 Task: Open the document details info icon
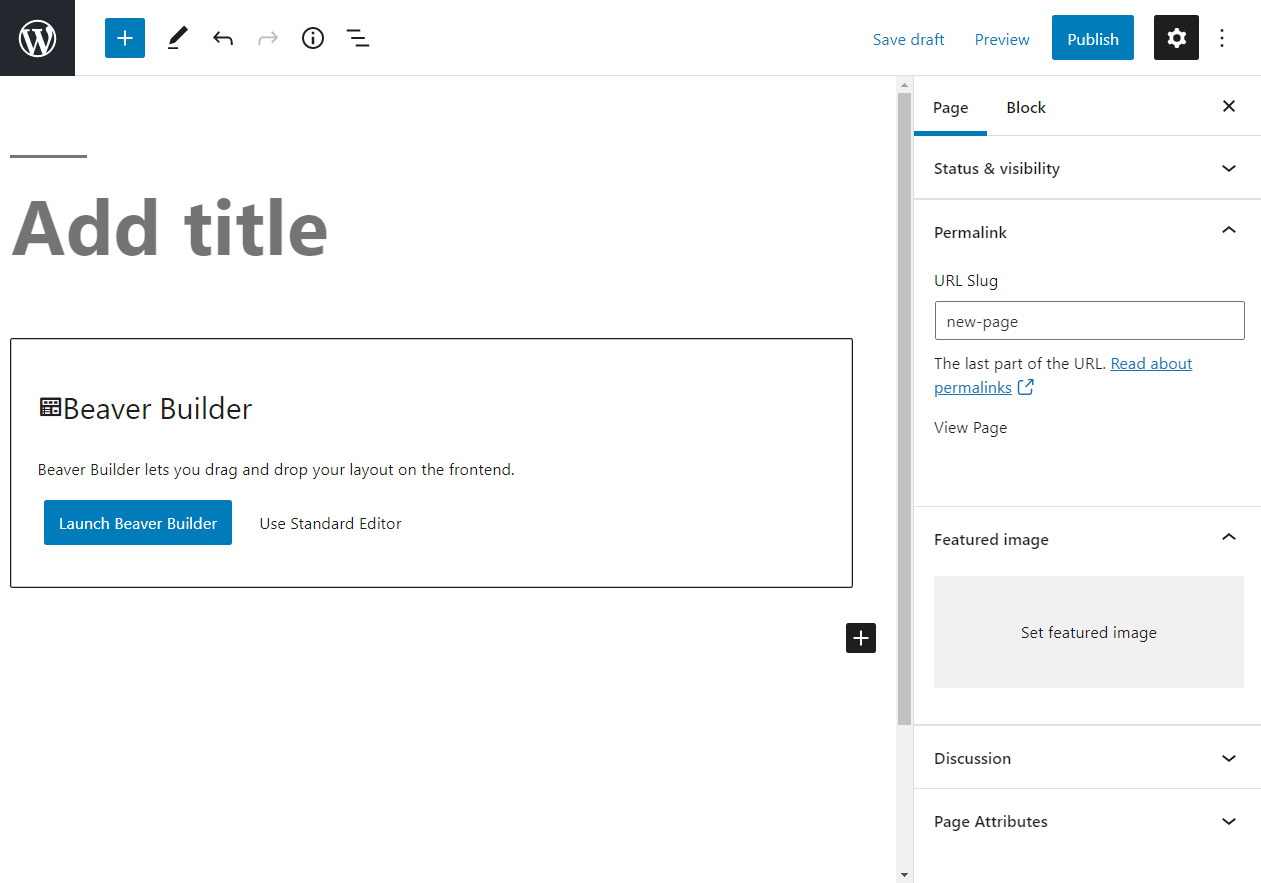pyautogui.click(x=313, y=38)
